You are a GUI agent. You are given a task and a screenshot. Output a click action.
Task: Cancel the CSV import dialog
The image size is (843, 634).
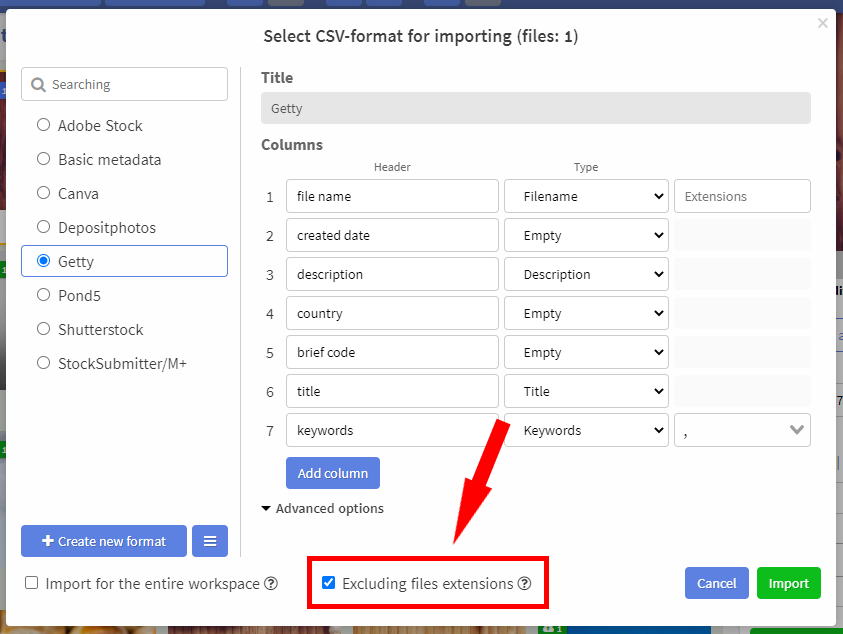[717, 583]
